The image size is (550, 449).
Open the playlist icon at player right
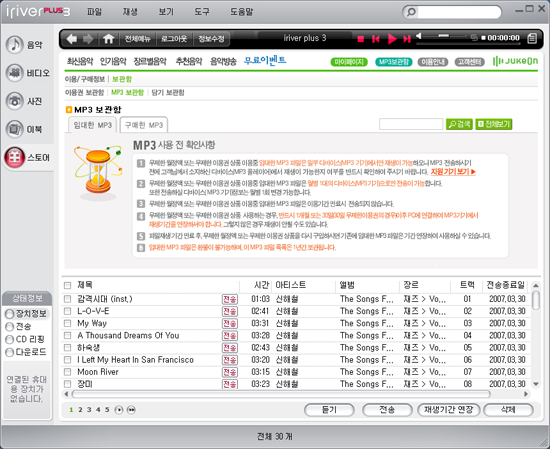coord(532,38)
